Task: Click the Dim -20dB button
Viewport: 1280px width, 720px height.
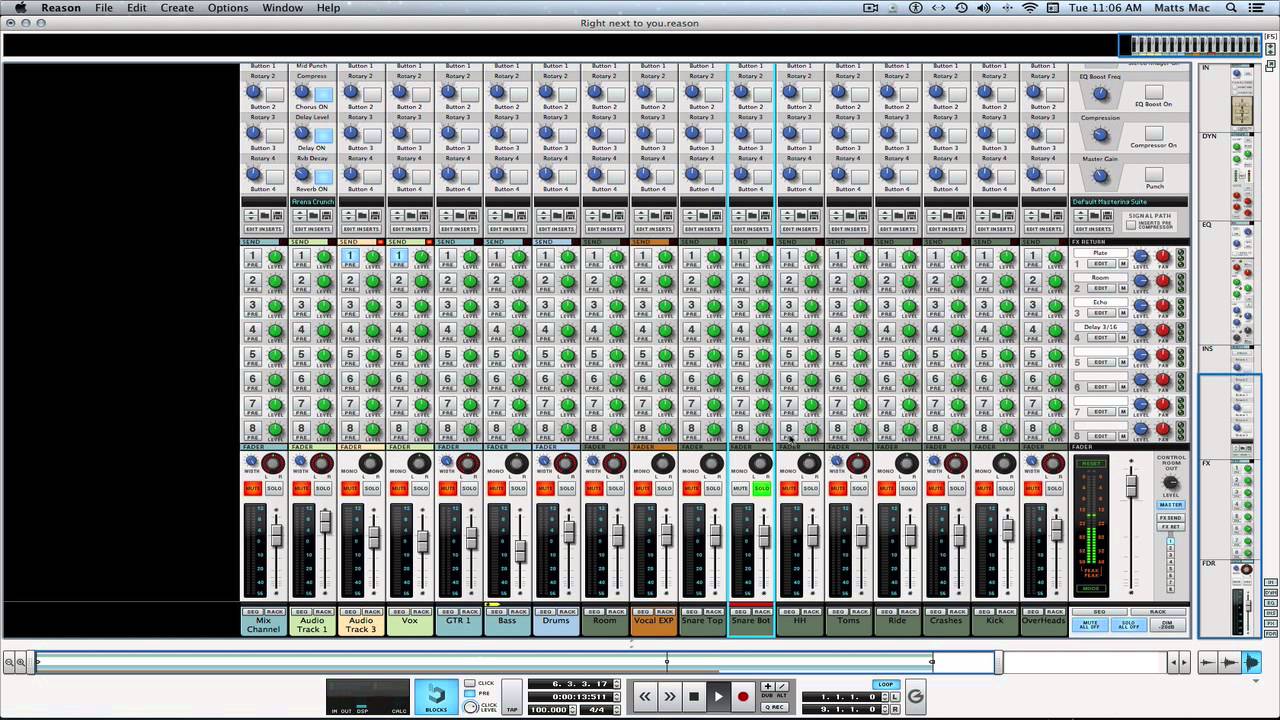Action: (1168, 624)
